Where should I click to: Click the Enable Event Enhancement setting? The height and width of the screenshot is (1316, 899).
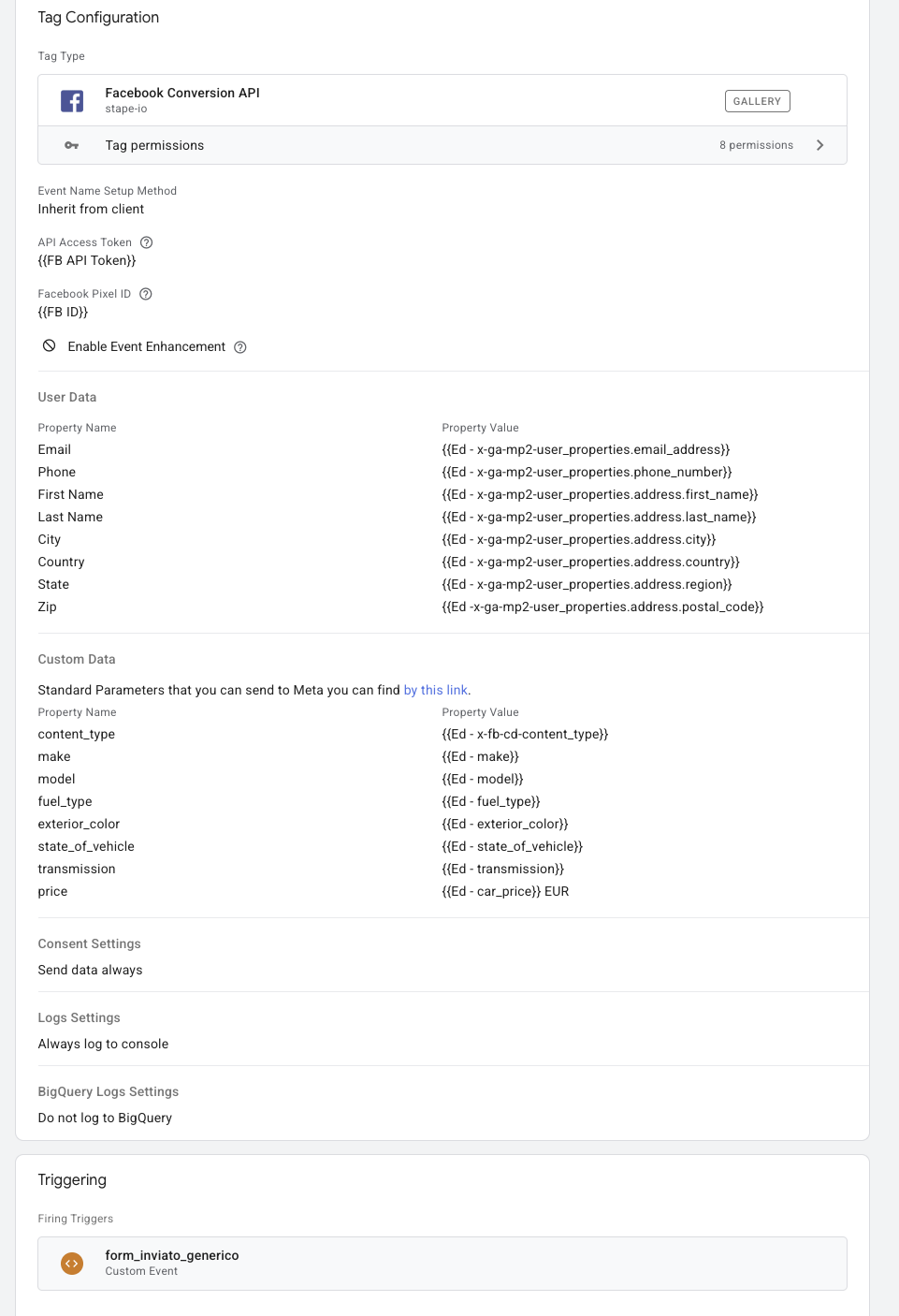[147, 346]
